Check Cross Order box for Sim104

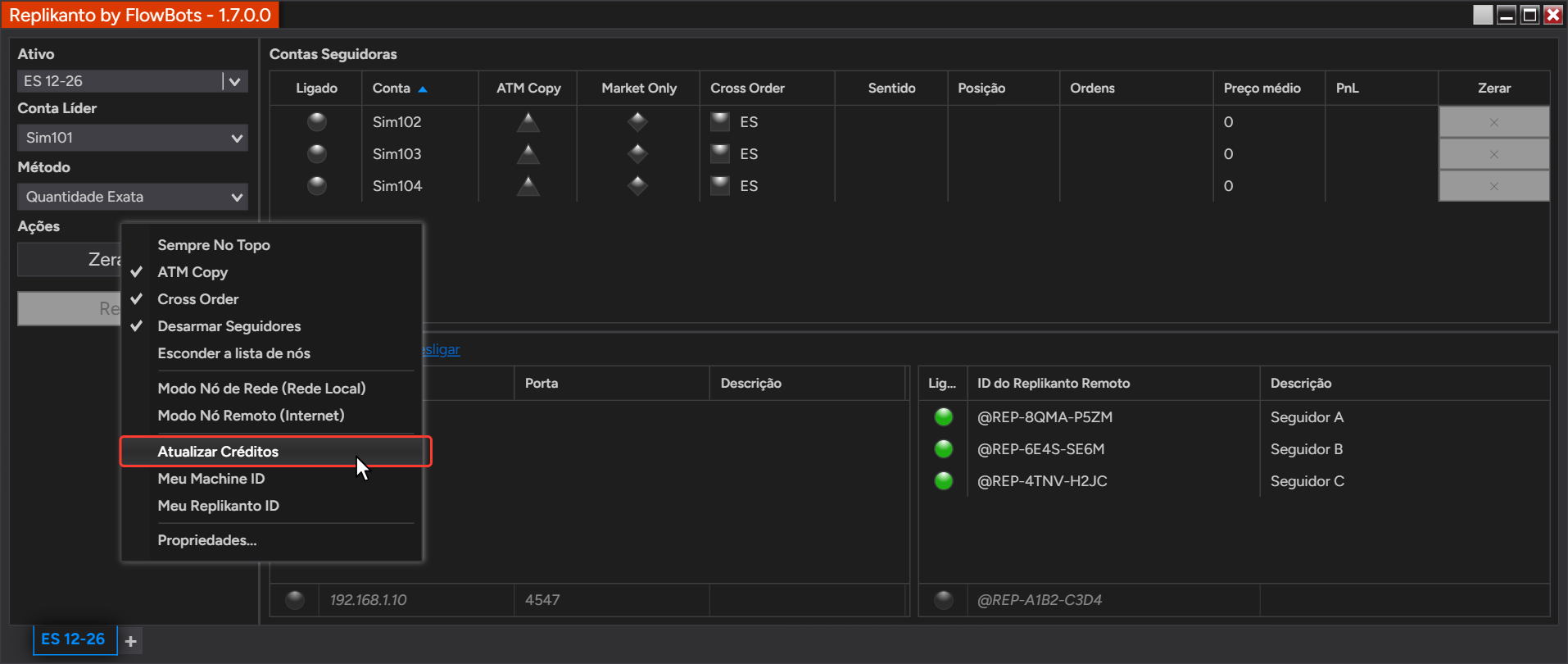(x=721, y=186)
